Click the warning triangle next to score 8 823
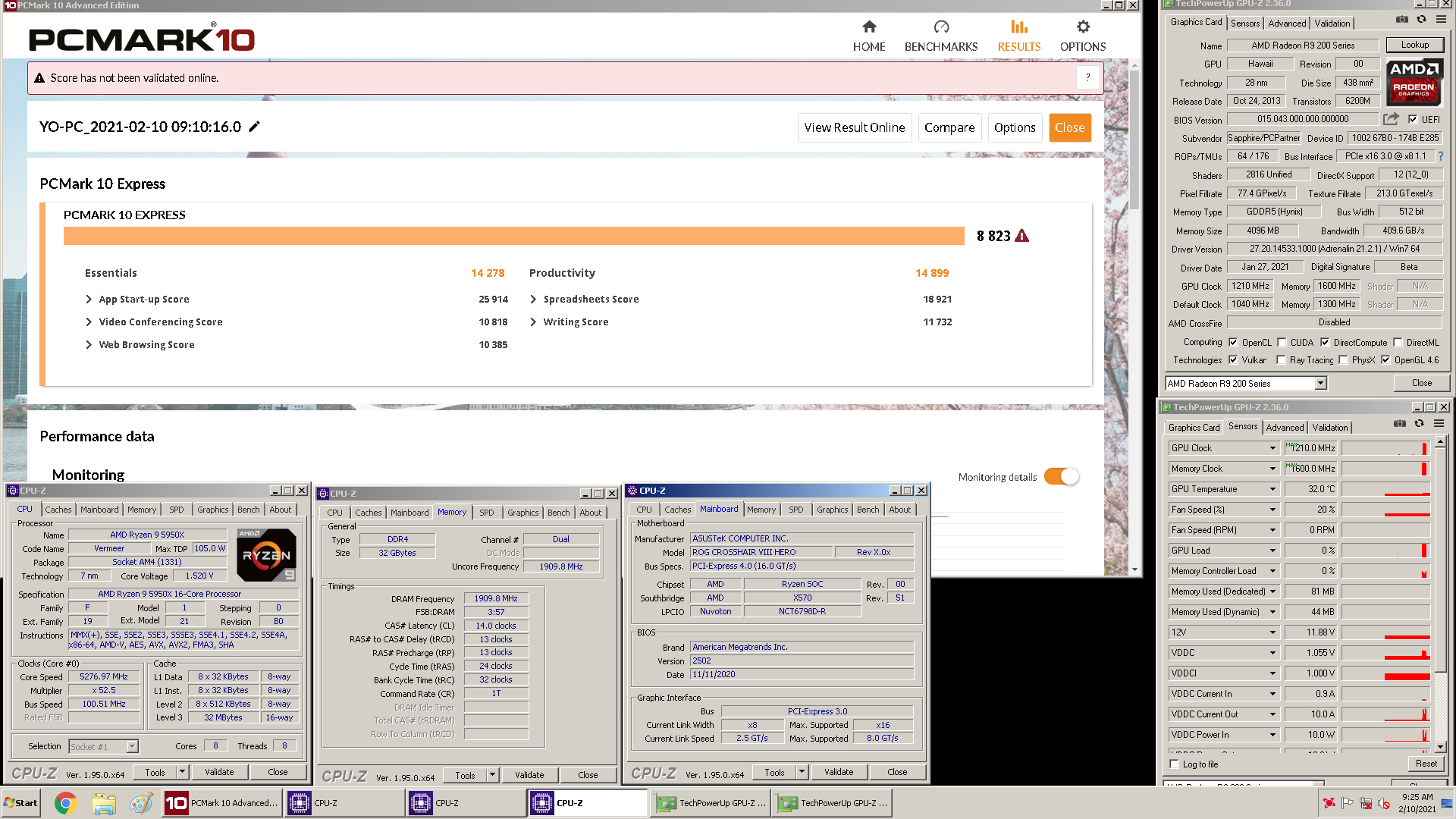 click(x=1022, y=236)
